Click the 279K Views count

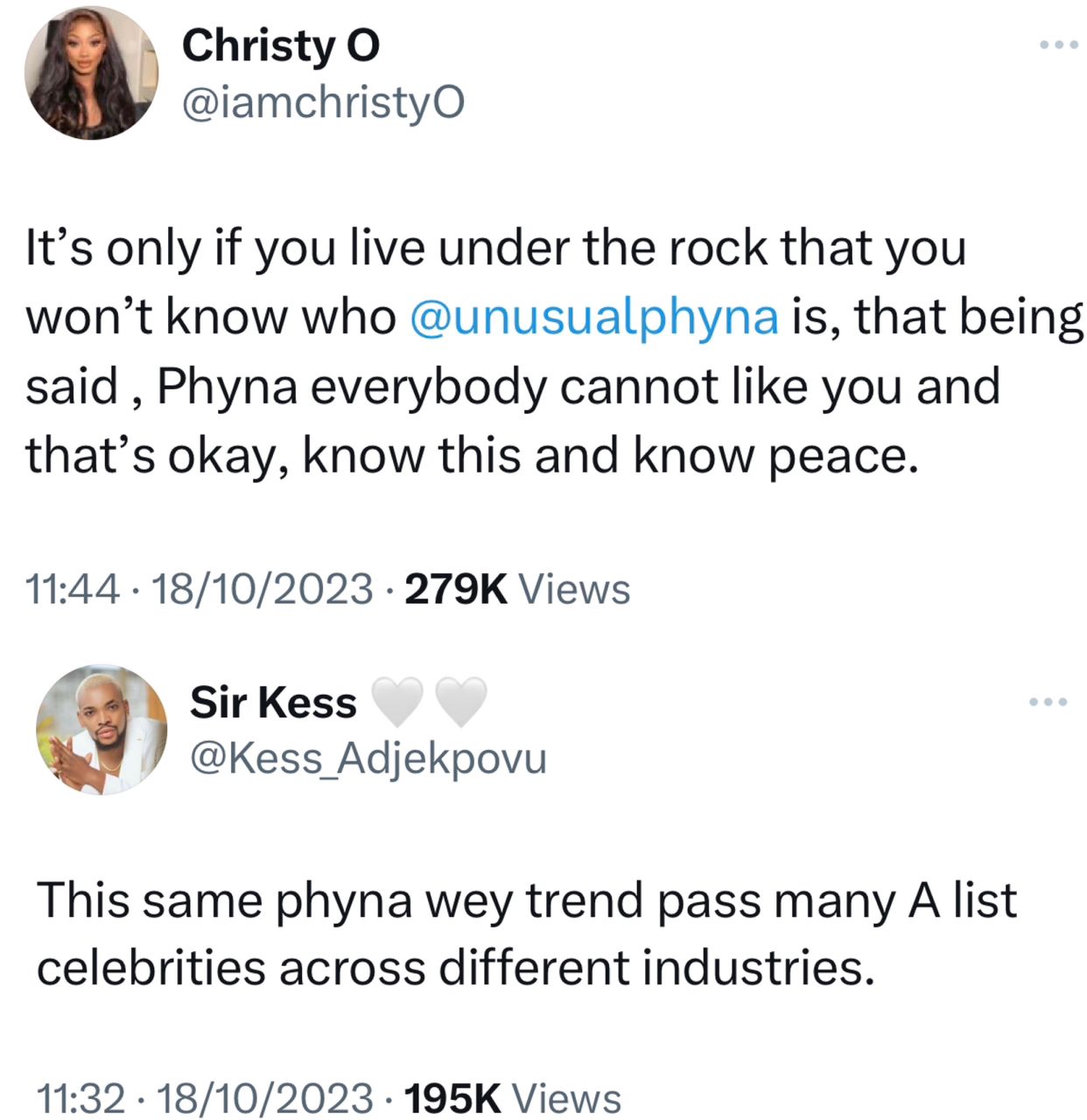pyautogui.click(x=516, y=589)
